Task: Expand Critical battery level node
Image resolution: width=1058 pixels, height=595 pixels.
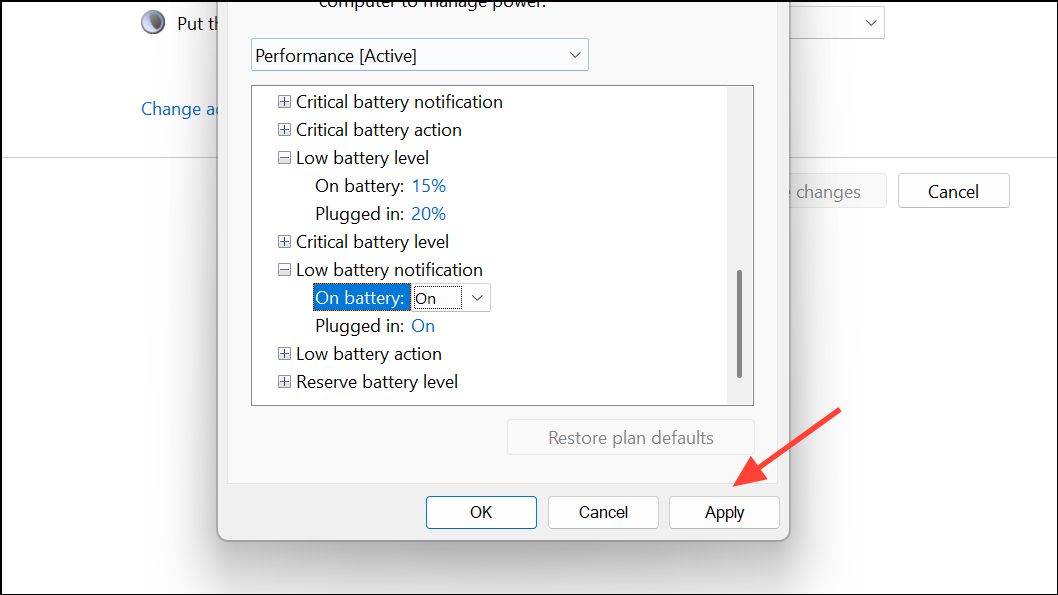Action: [284, 242]
